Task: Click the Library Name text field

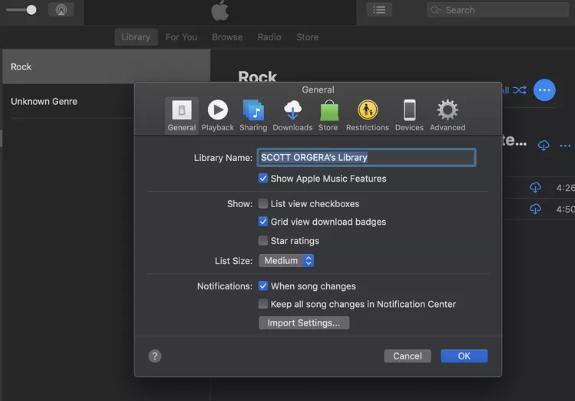Action: pos(366,158)
